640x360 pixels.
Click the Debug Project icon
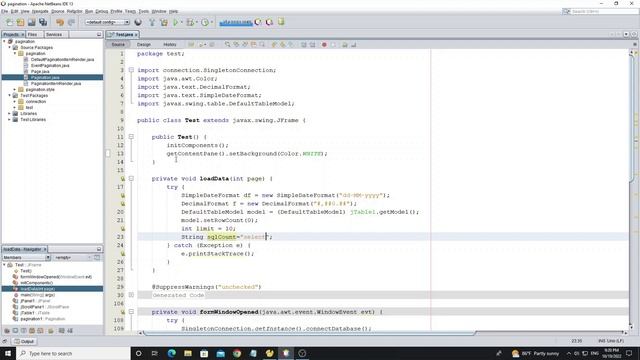click(x=190, y=22)
